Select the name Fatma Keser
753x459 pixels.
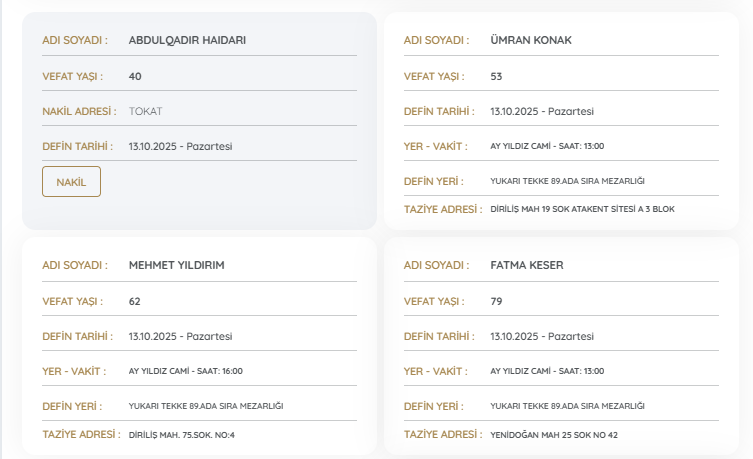527,266
